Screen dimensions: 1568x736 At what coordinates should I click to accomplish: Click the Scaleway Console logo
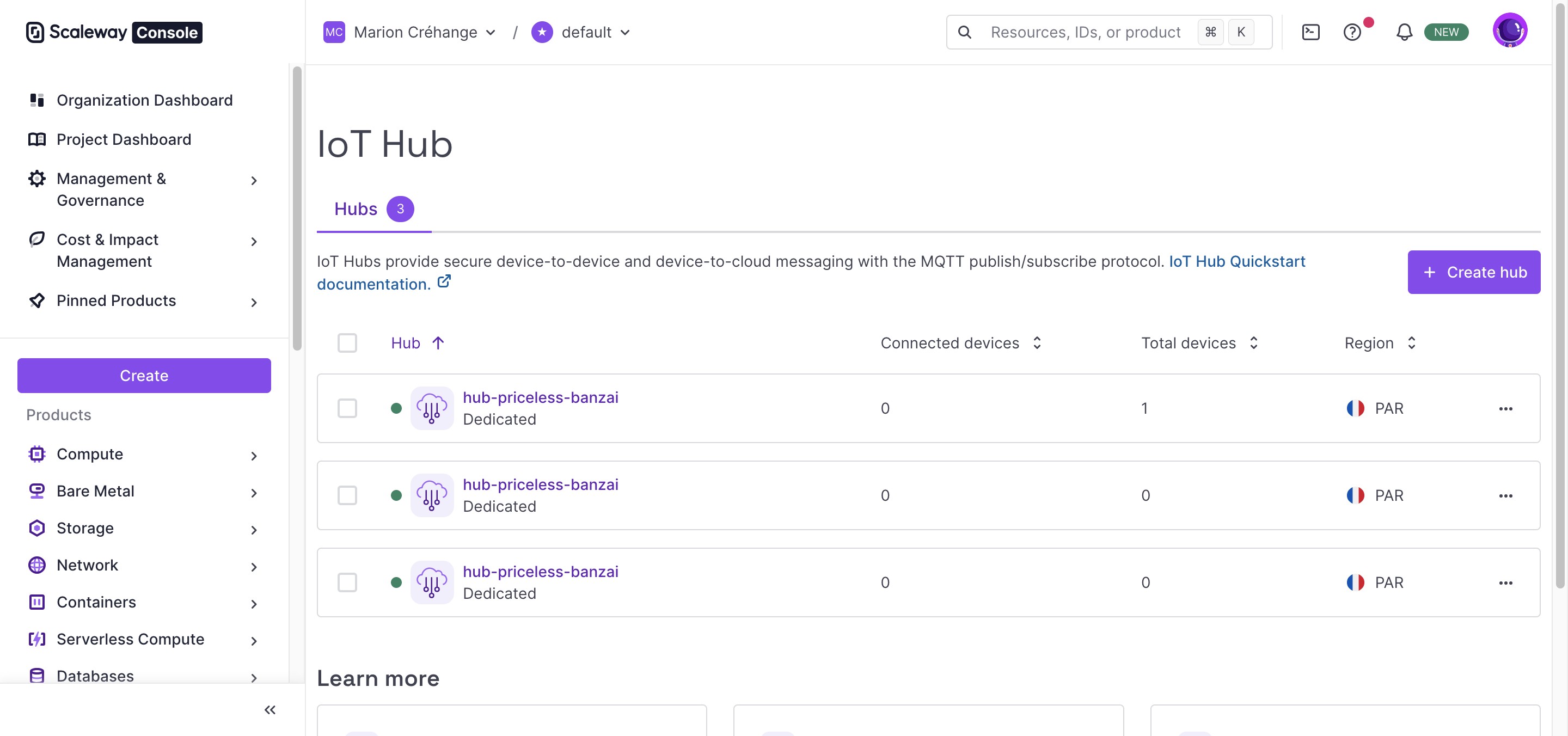[114, 32]
